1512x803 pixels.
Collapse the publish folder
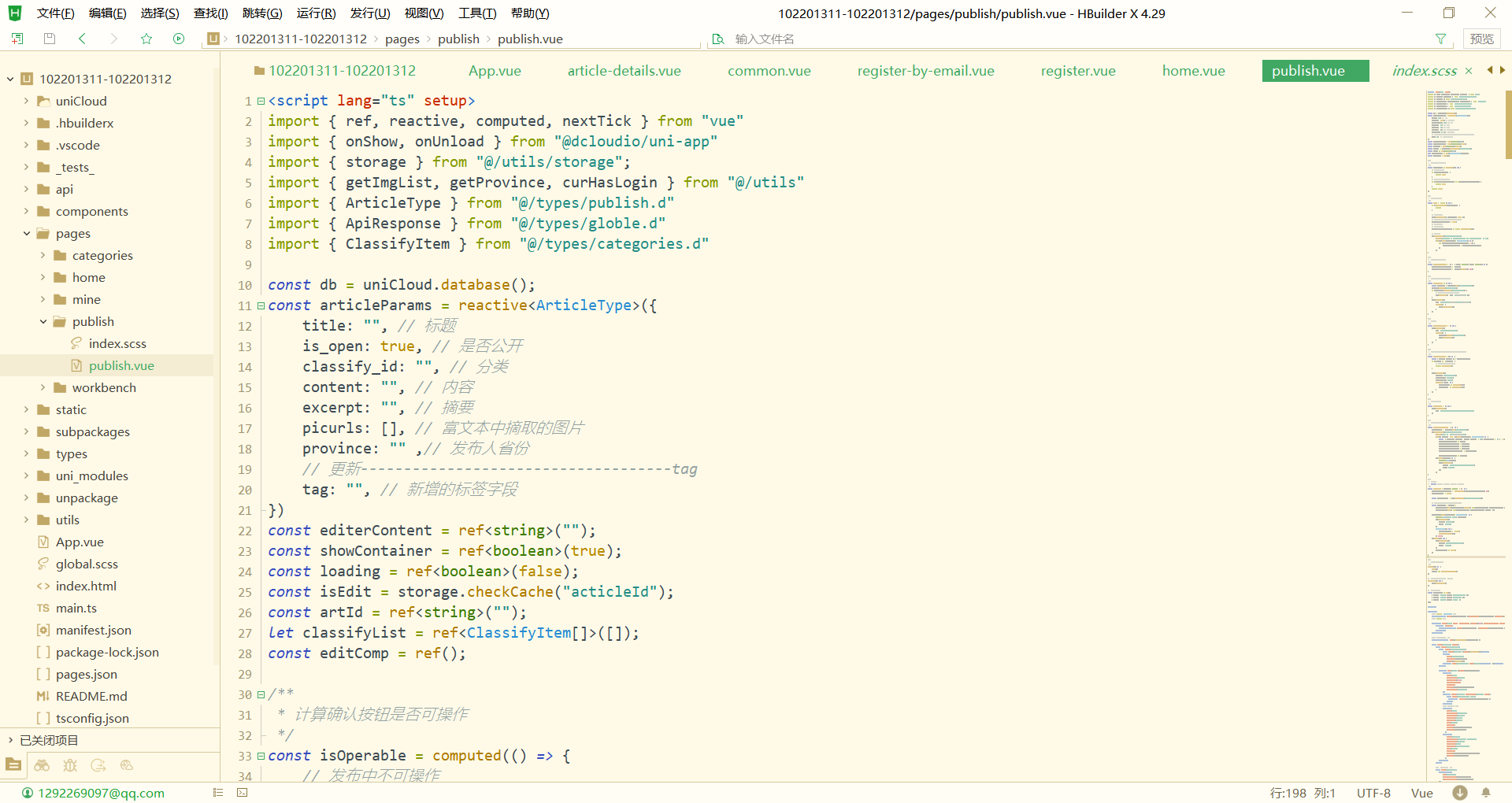43,321
